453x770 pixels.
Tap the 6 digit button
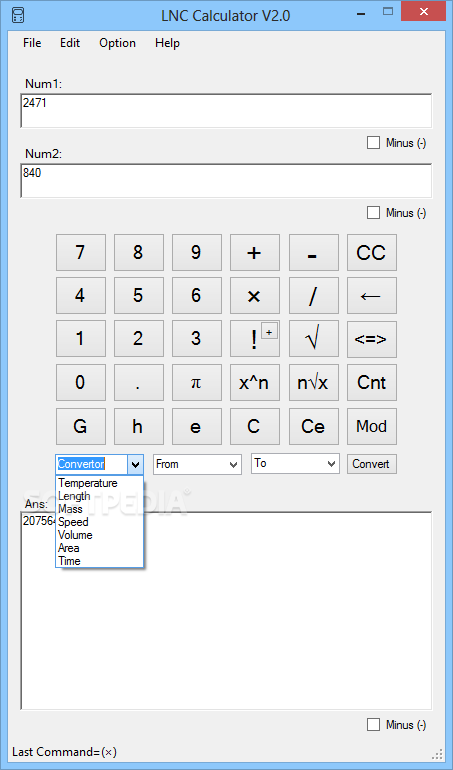(x=197, y=296)
